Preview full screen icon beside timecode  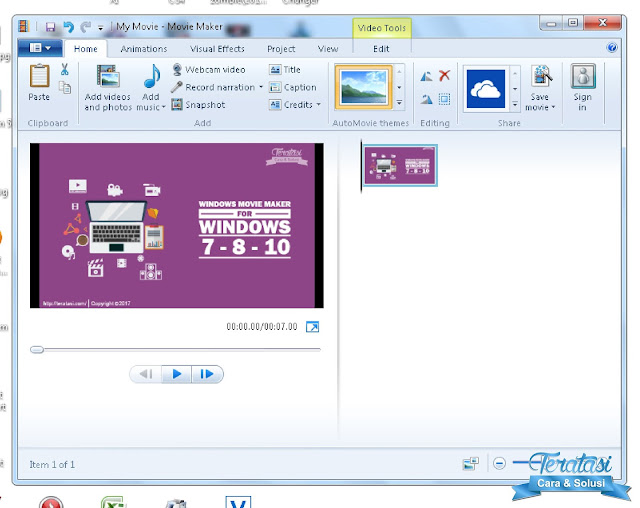pos(312,327)
